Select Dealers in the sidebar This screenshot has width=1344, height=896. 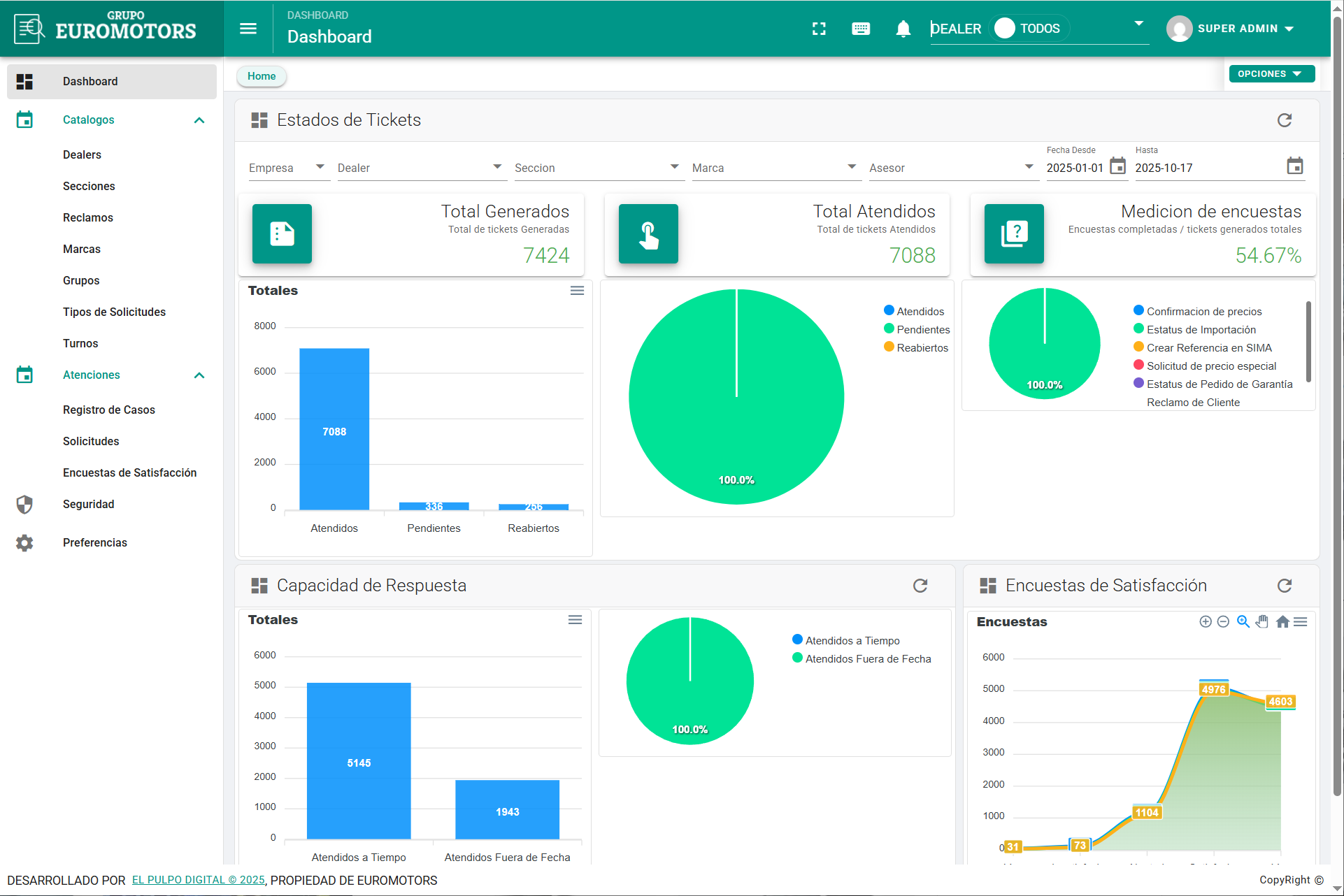click(82, 154)
